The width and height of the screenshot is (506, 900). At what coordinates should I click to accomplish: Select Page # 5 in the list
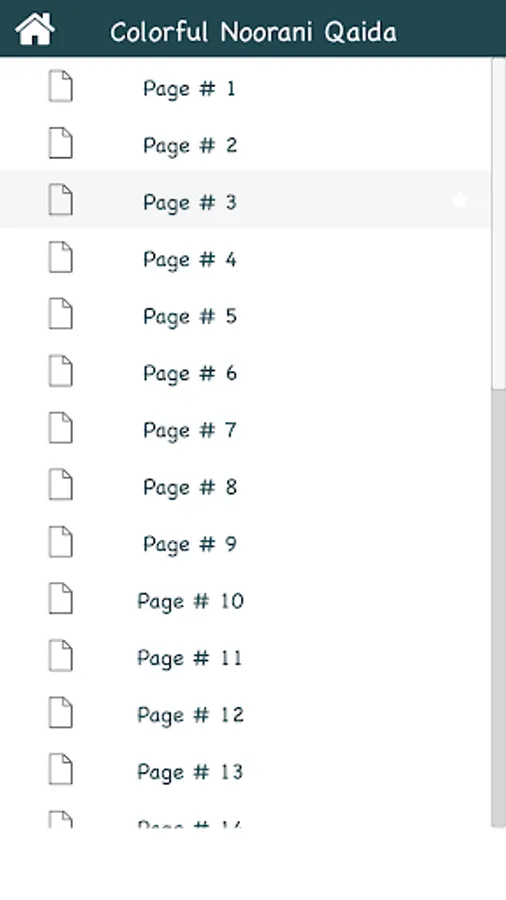(246, 314)
